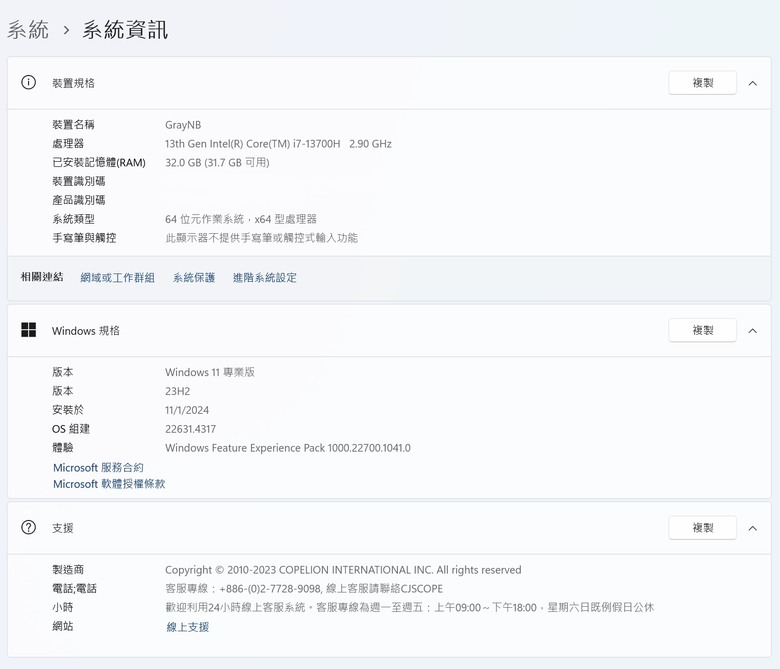
Task: Select device name value GrayNB
Action: coord(183,125)
